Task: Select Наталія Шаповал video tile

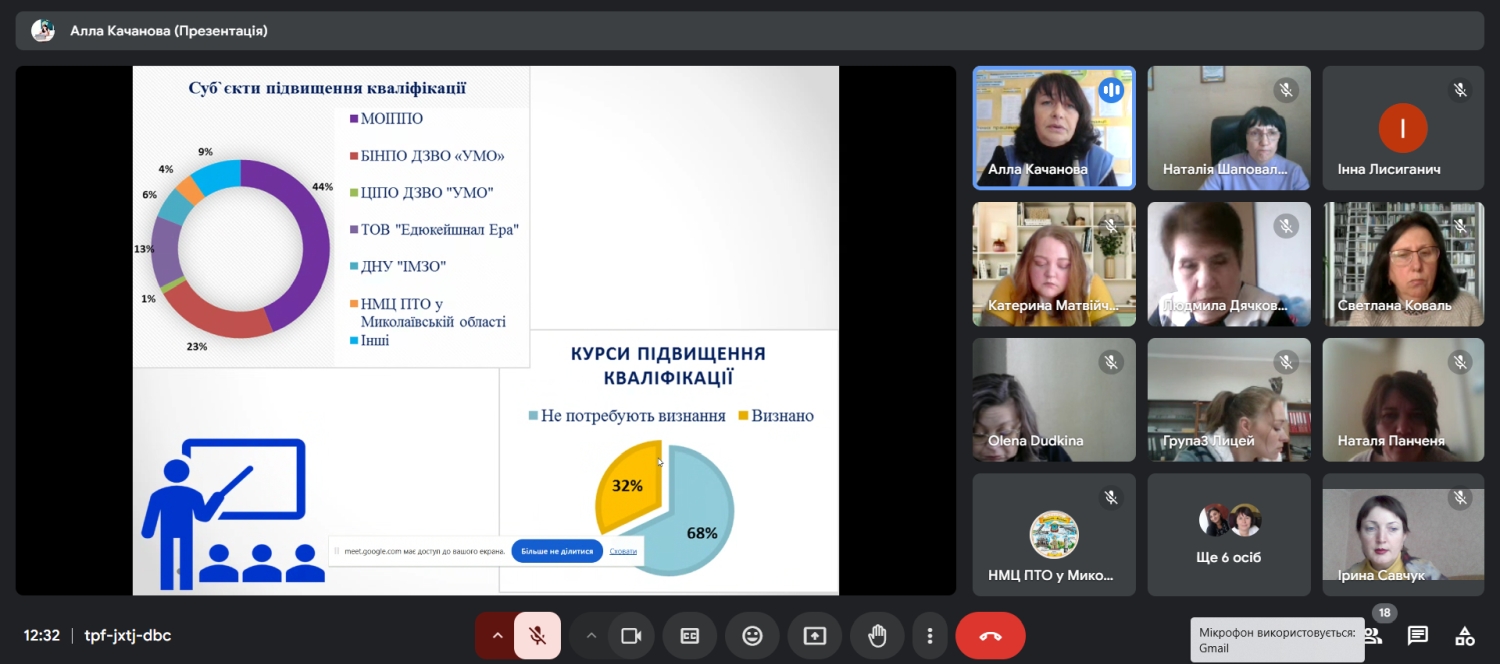Action: (1229, 128)
